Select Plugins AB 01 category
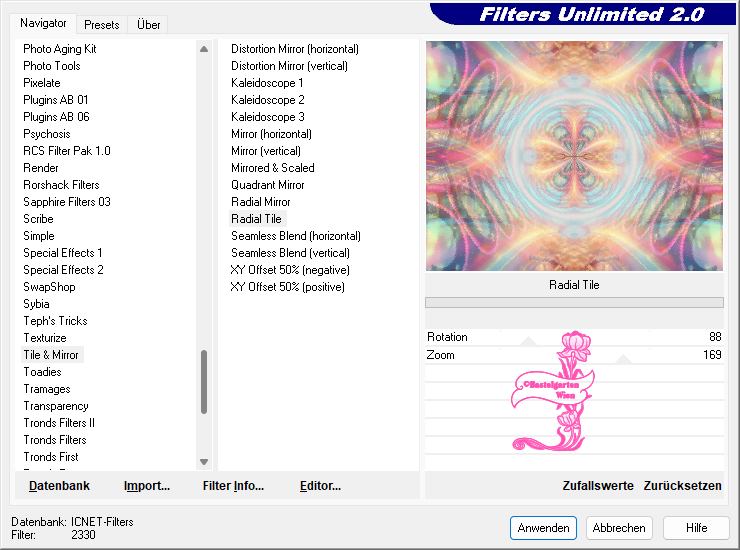This screenshot has width=740, height=550. coord(56,100)
